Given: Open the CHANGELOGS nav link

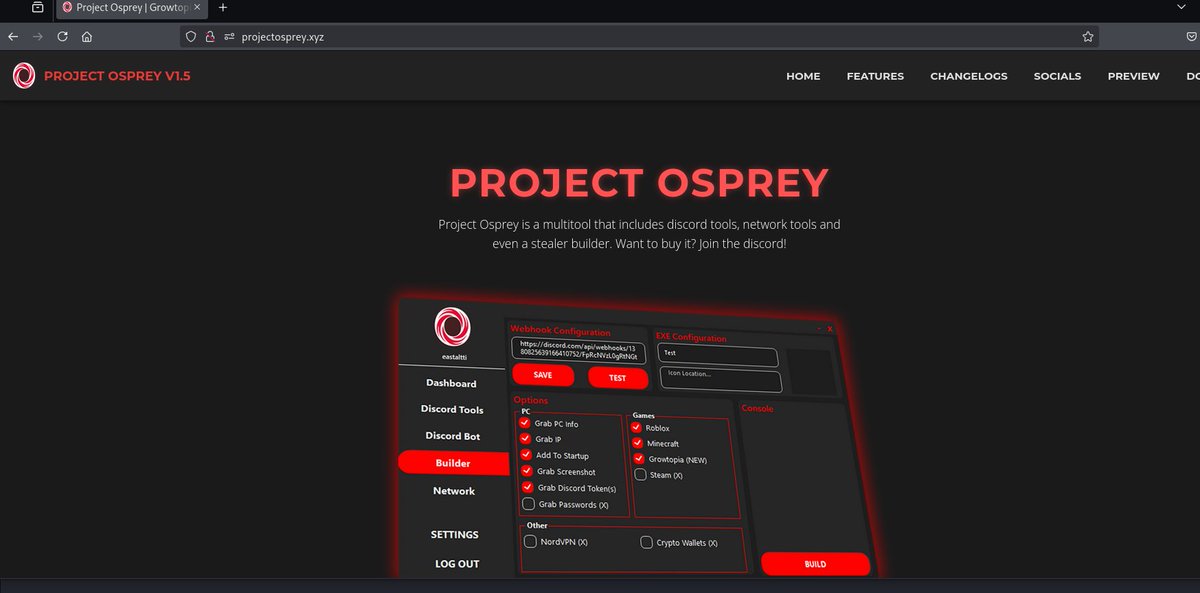Looking at the screenshot, I should 969,76.
